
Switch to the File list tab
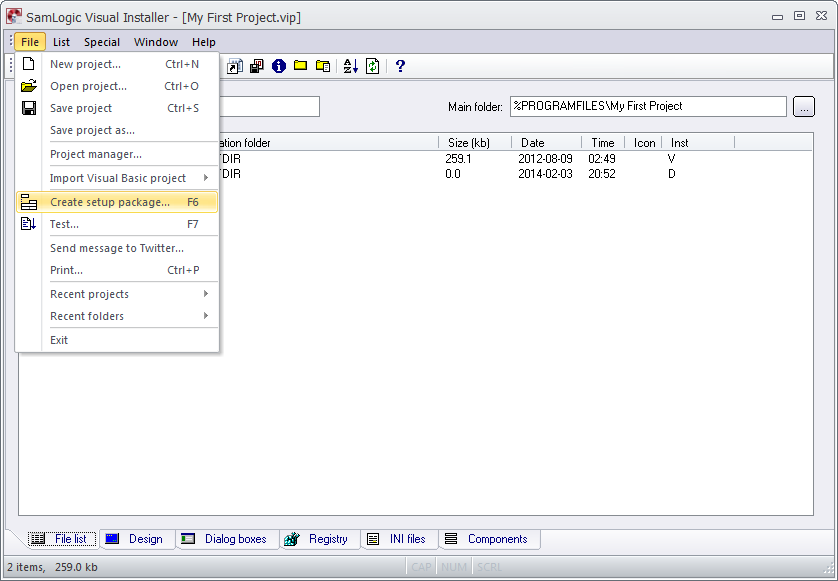pos(61,539)
